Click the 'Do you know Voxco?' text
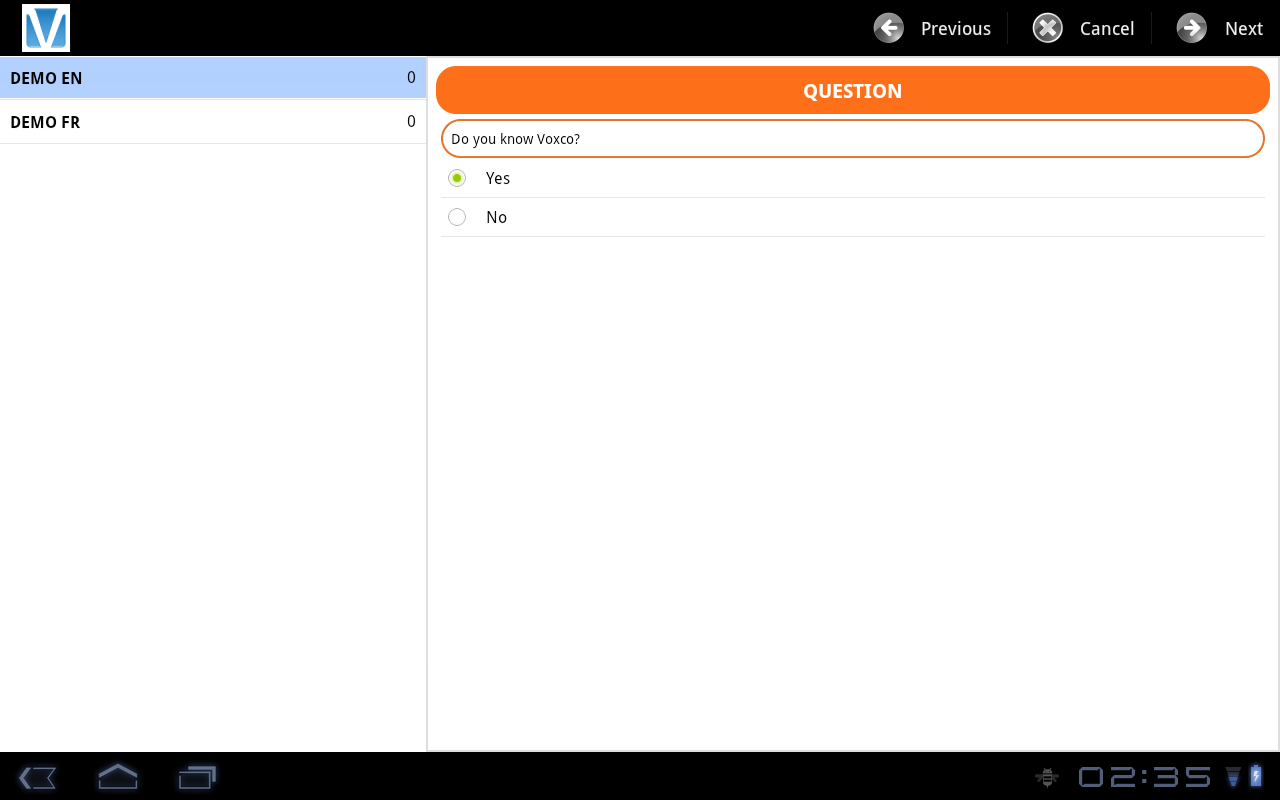The height and width of the screenshot is (800, 1280). [515, 139]
